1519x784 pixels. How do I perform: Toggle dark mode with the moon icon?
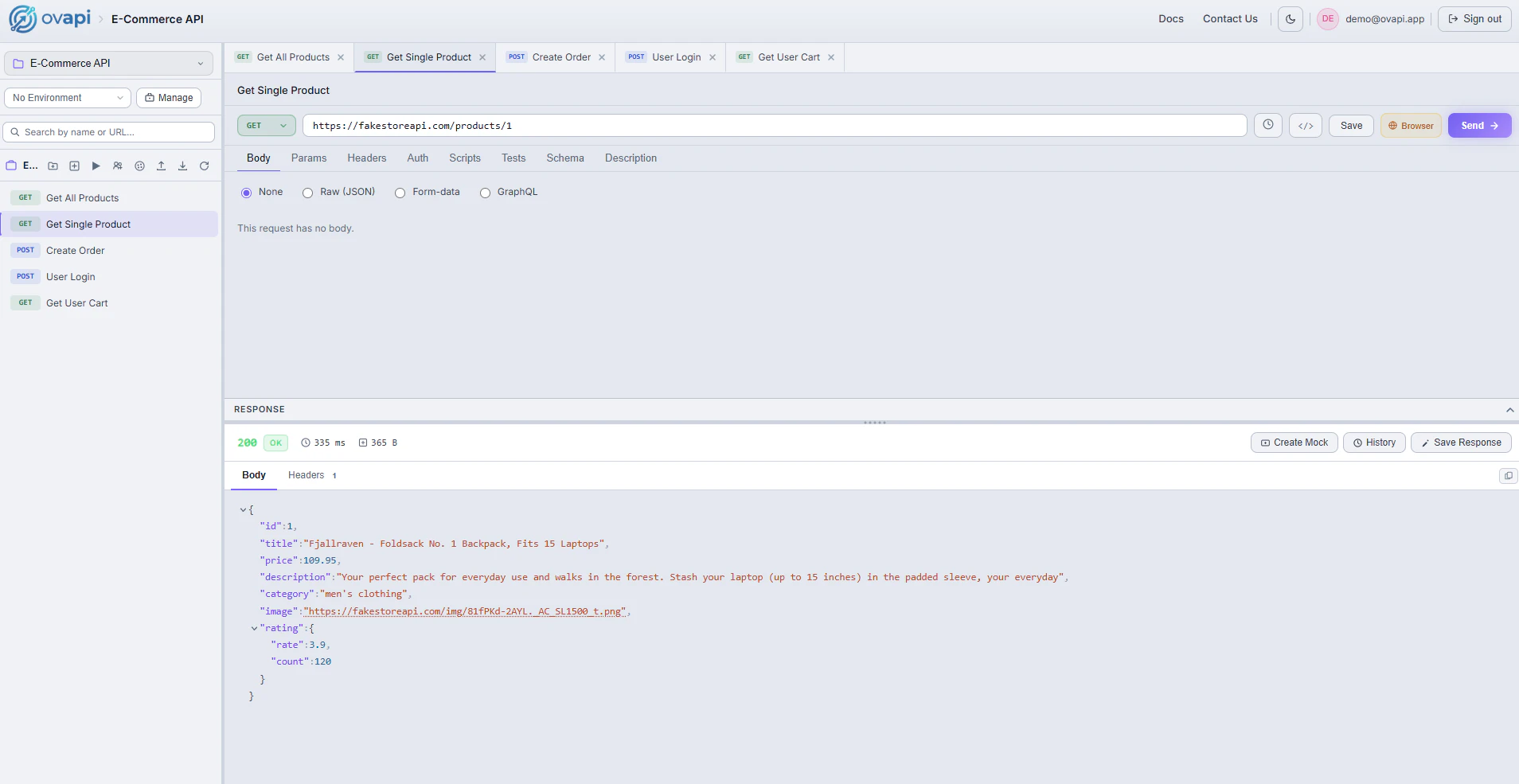(1291, 18)
